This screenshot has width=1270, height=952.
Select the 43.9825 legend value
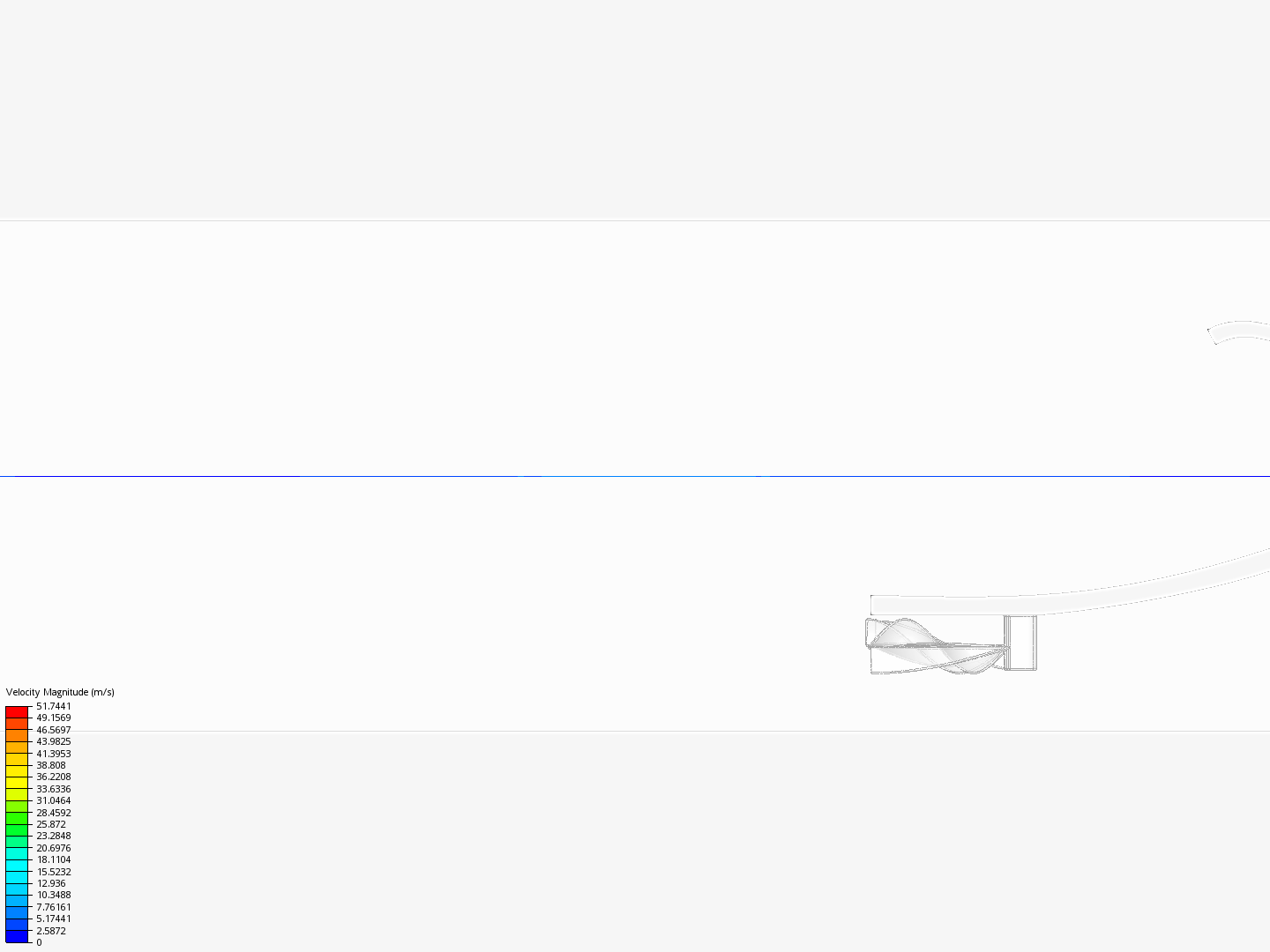[54, 741]
